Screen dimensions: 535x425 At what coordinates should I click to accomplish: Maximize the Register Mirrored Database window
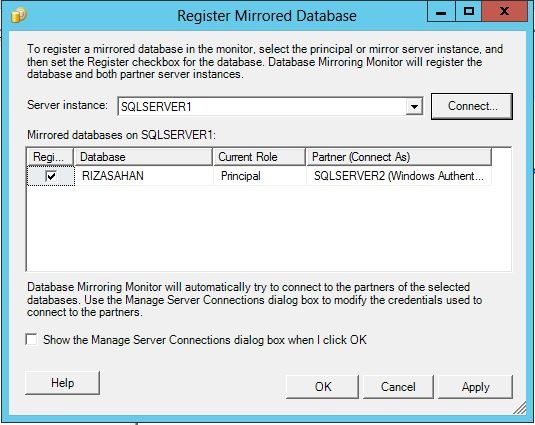tap(469, 13)
